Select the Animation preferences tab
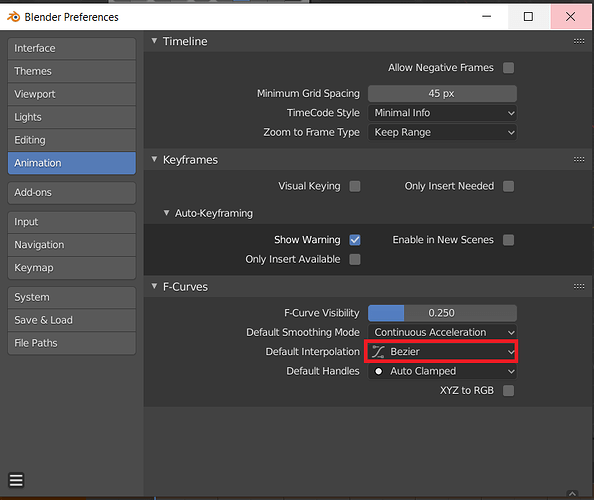 click(72, 163)
